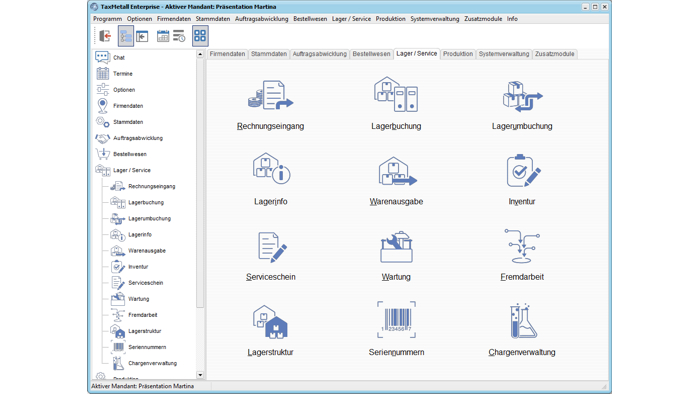Open Chargenverwaltung flask icon
Viewport: 700px width, 394px height.
[522, 321]
